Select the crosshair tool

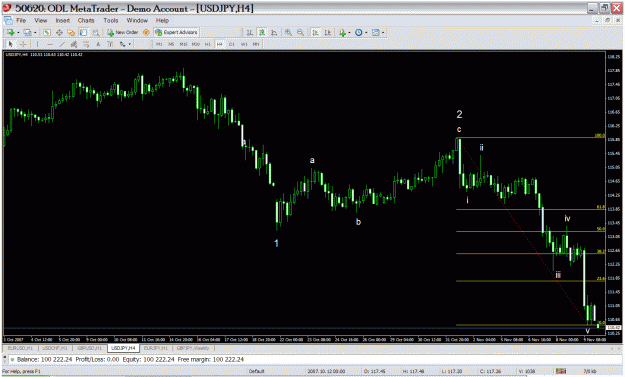click(23, 44)
